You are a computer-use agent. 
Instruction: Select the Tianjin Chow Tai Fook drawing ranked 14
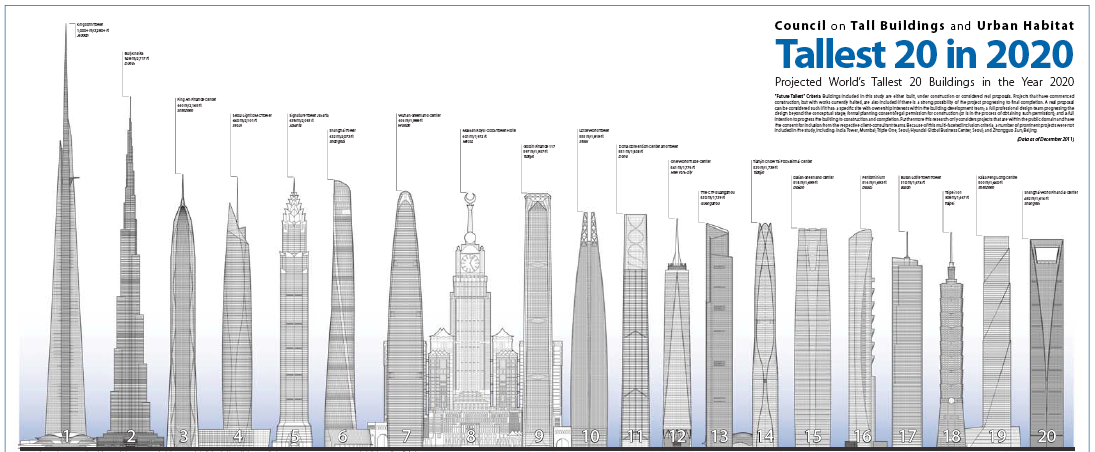tap(765, 334)
